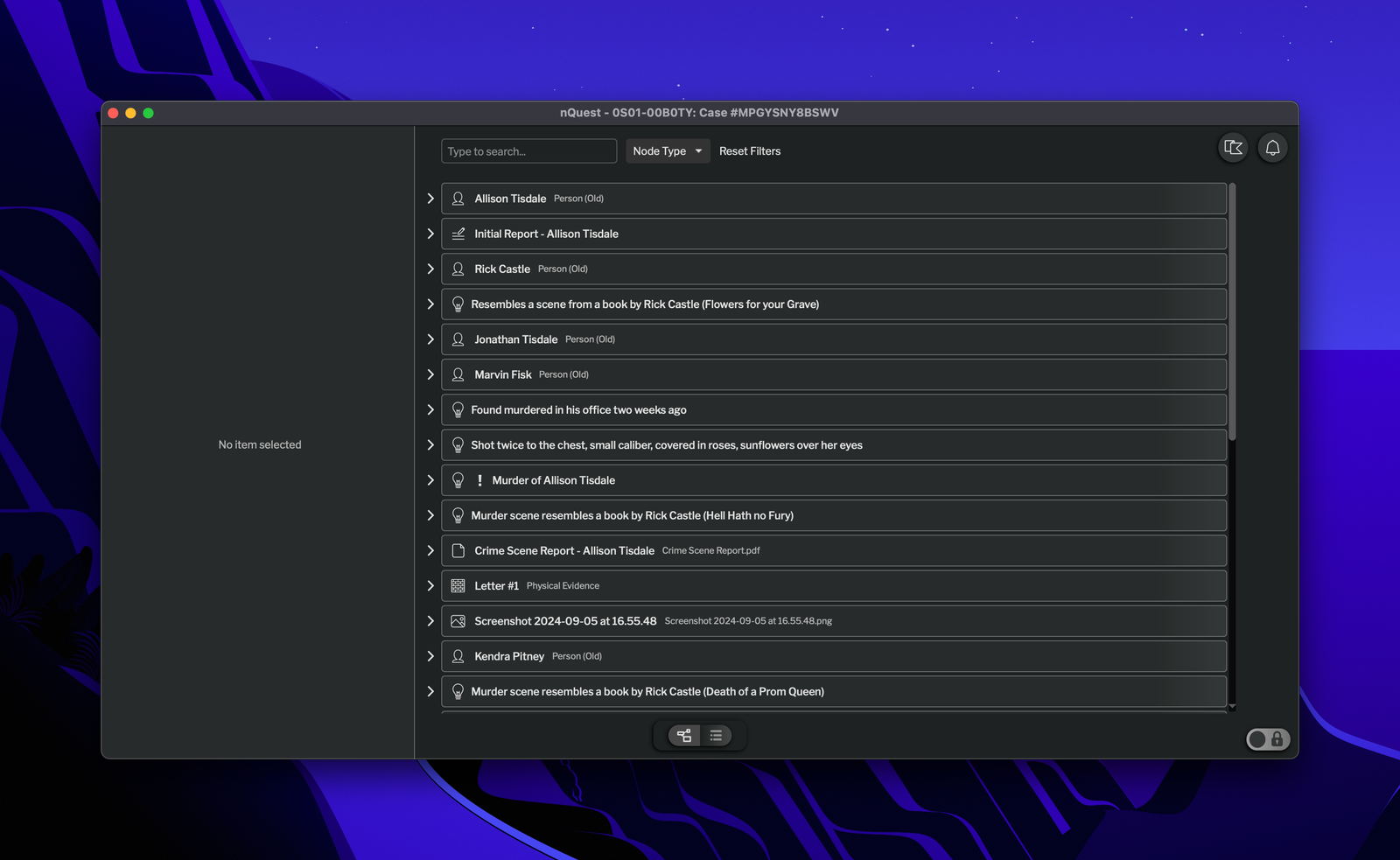The image size is (1400, 860).
Task: Click the scroll down arrow of the list
Action: (1232, 706)
